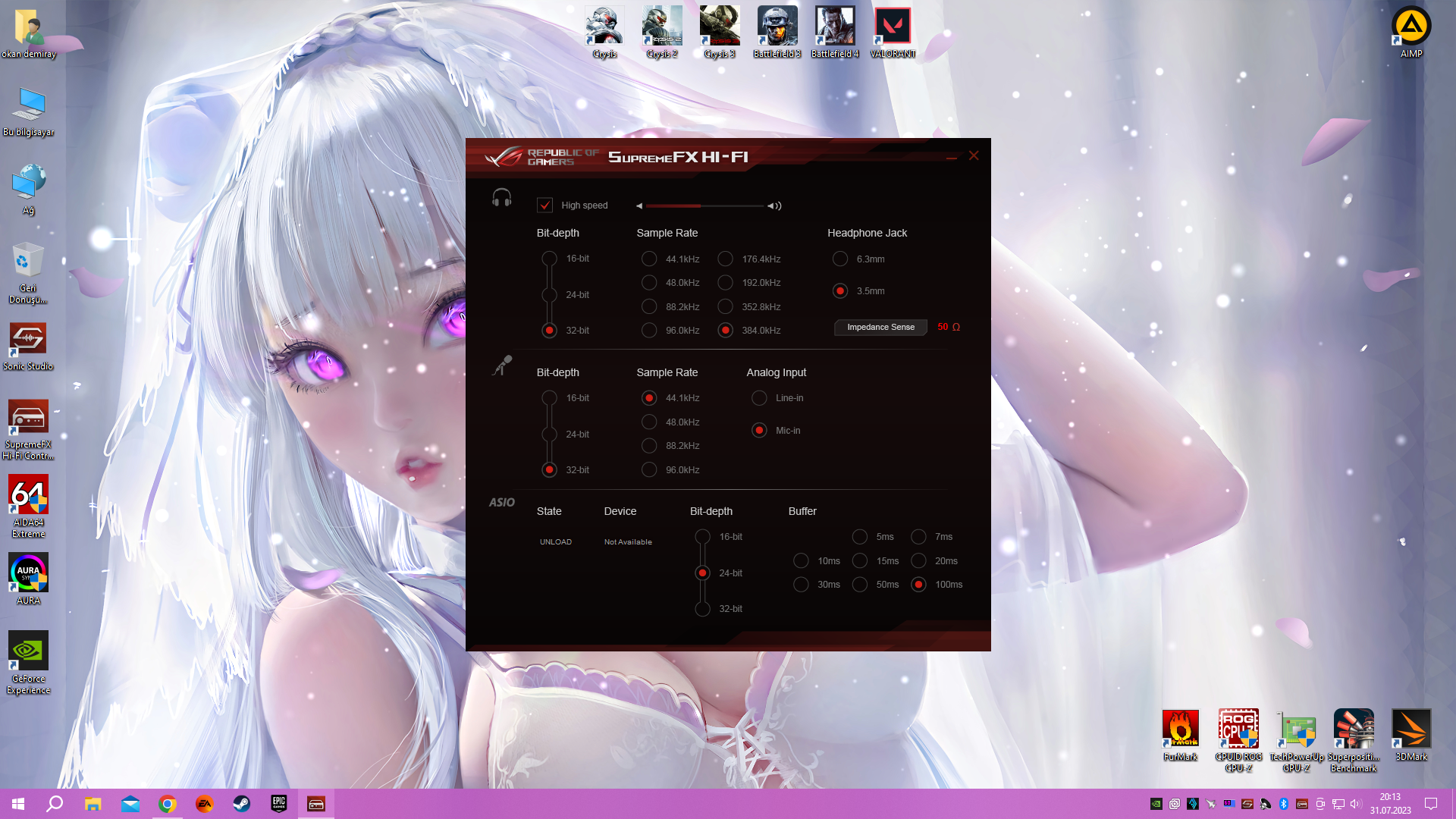
Task: Click the UNLOAD state button in ASIO
Action: click(556, 542)
